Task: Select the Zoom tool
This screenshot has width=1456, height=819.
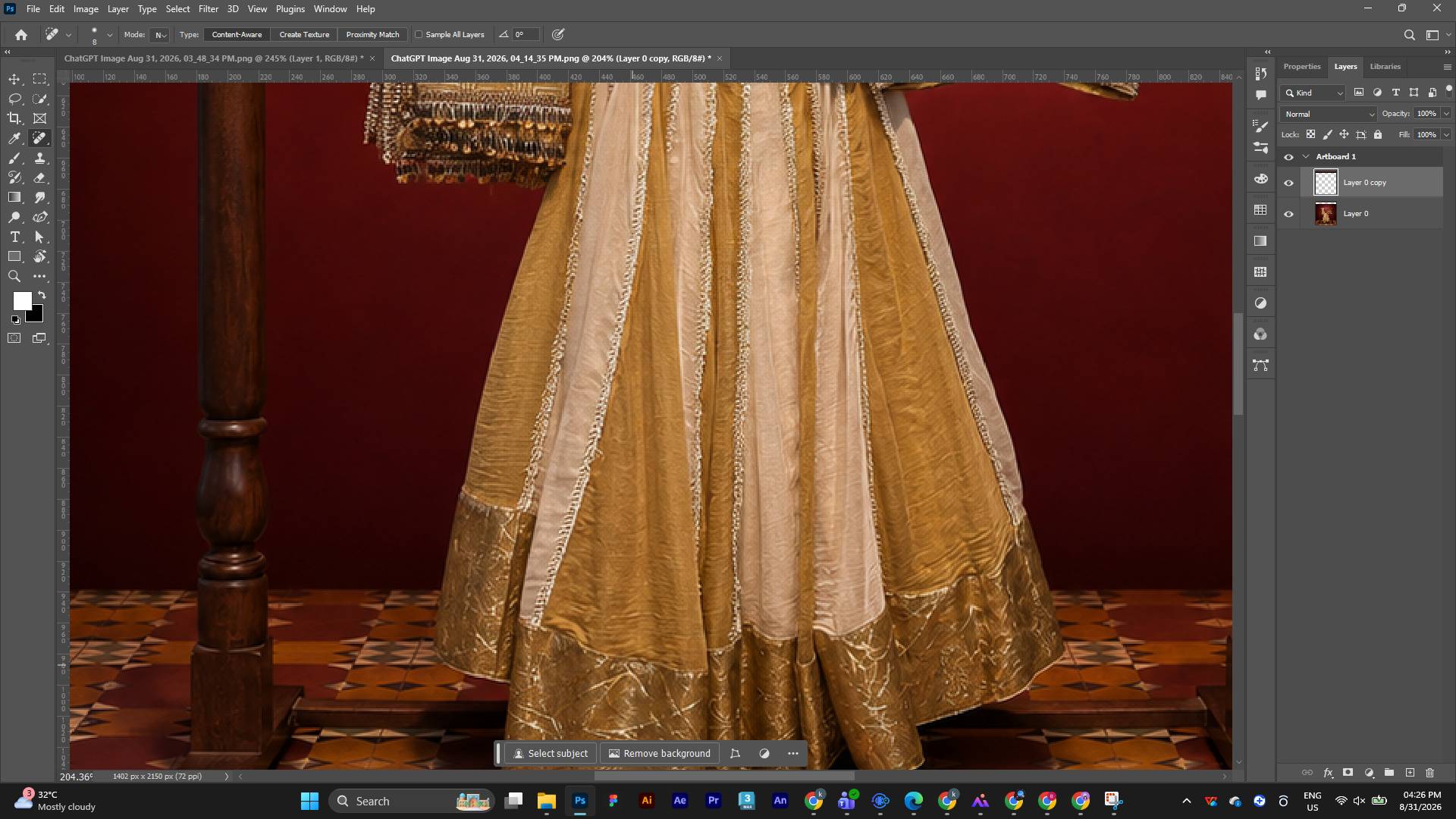Action: [14, 277]
